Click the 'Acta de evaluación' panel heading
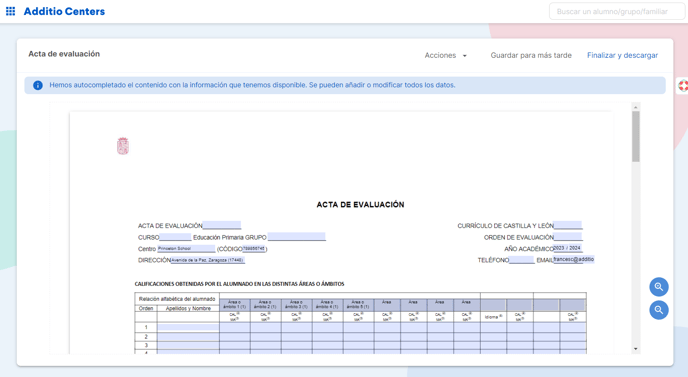This screenshot has width=688, height=377. click(64, 54)
